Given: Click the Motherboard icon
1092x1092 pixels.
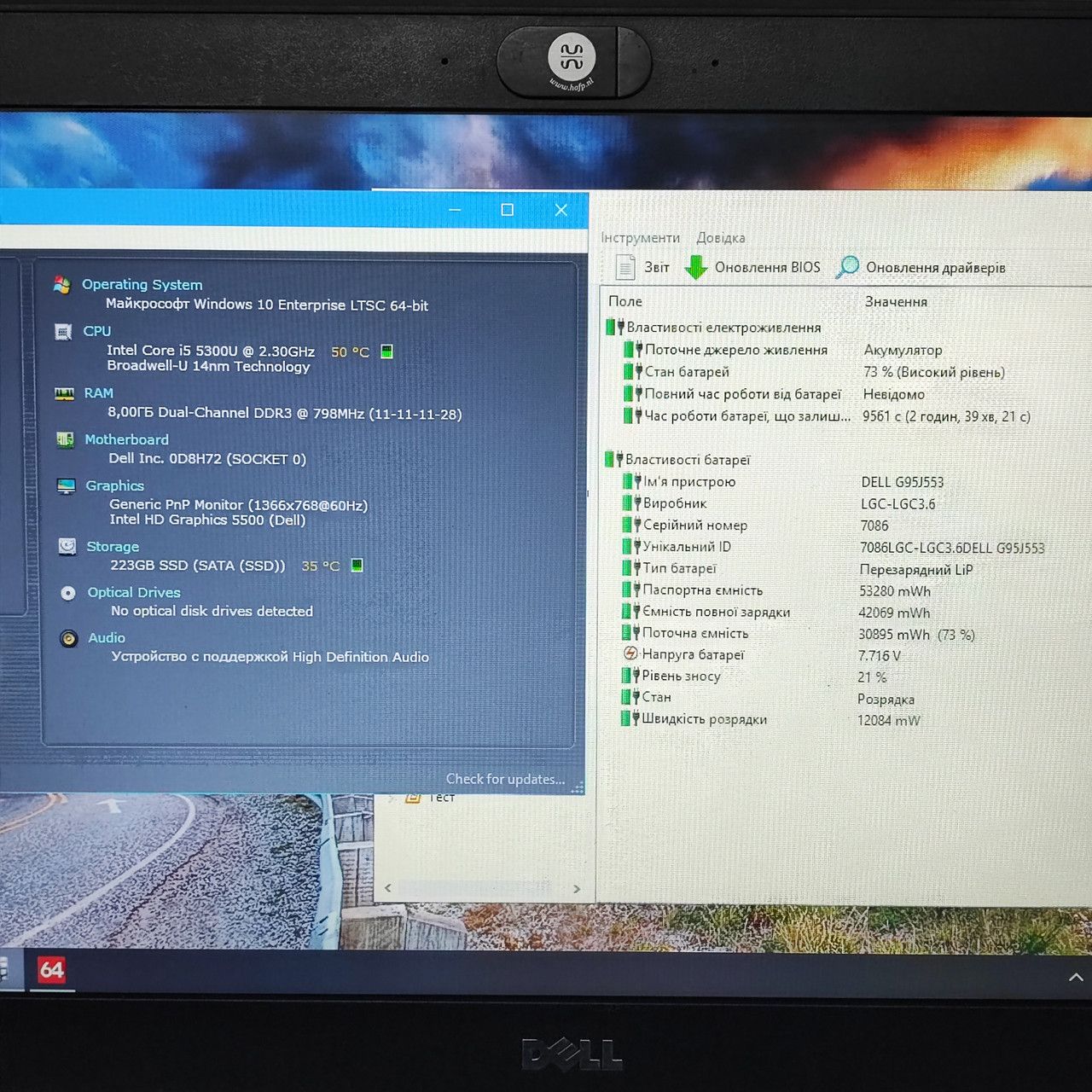Looking at the screenshot, I should [x=65, y=439].
